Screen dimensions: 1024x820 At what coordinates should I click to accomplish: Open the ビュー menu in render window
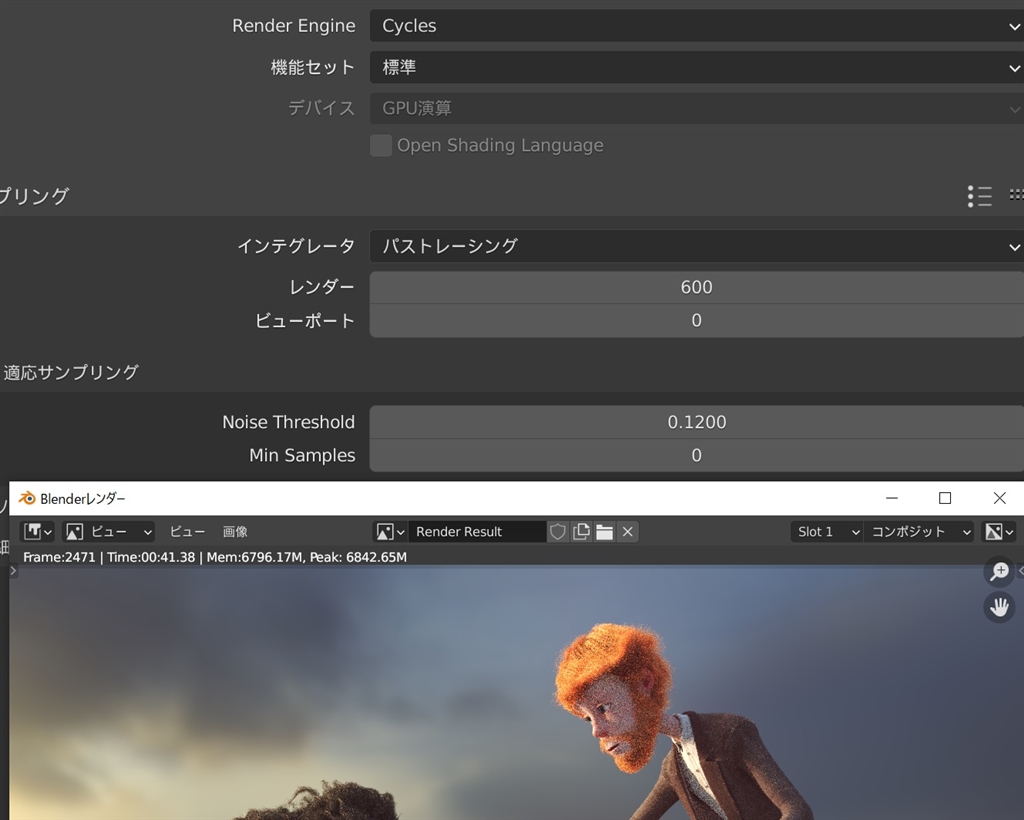coord(187,532)
